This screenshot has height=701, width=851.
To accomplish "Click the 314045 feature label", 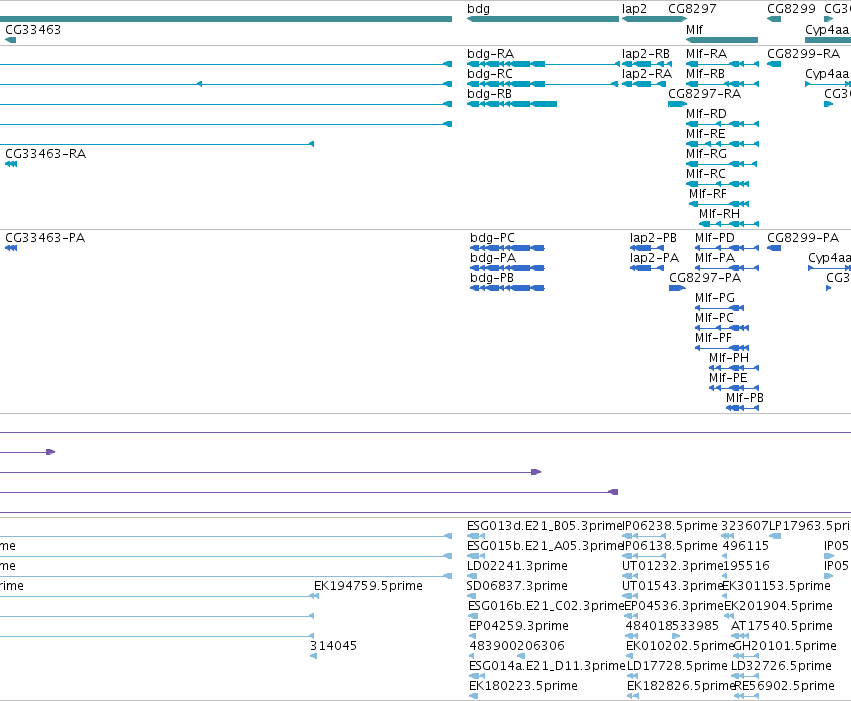I will click(333, 647).
